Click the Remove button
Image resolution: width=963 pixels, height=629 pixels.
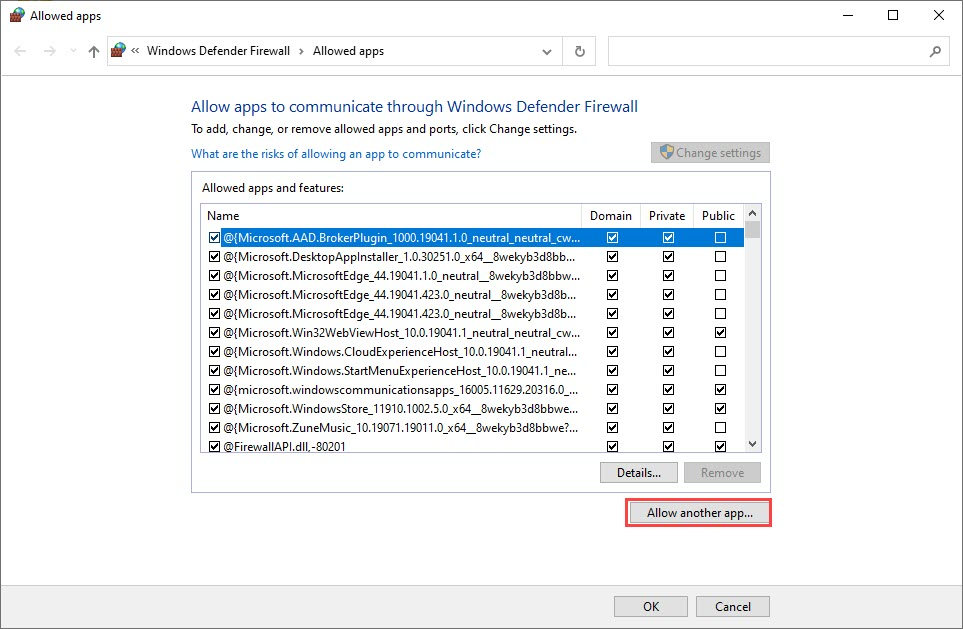[722, 472]
